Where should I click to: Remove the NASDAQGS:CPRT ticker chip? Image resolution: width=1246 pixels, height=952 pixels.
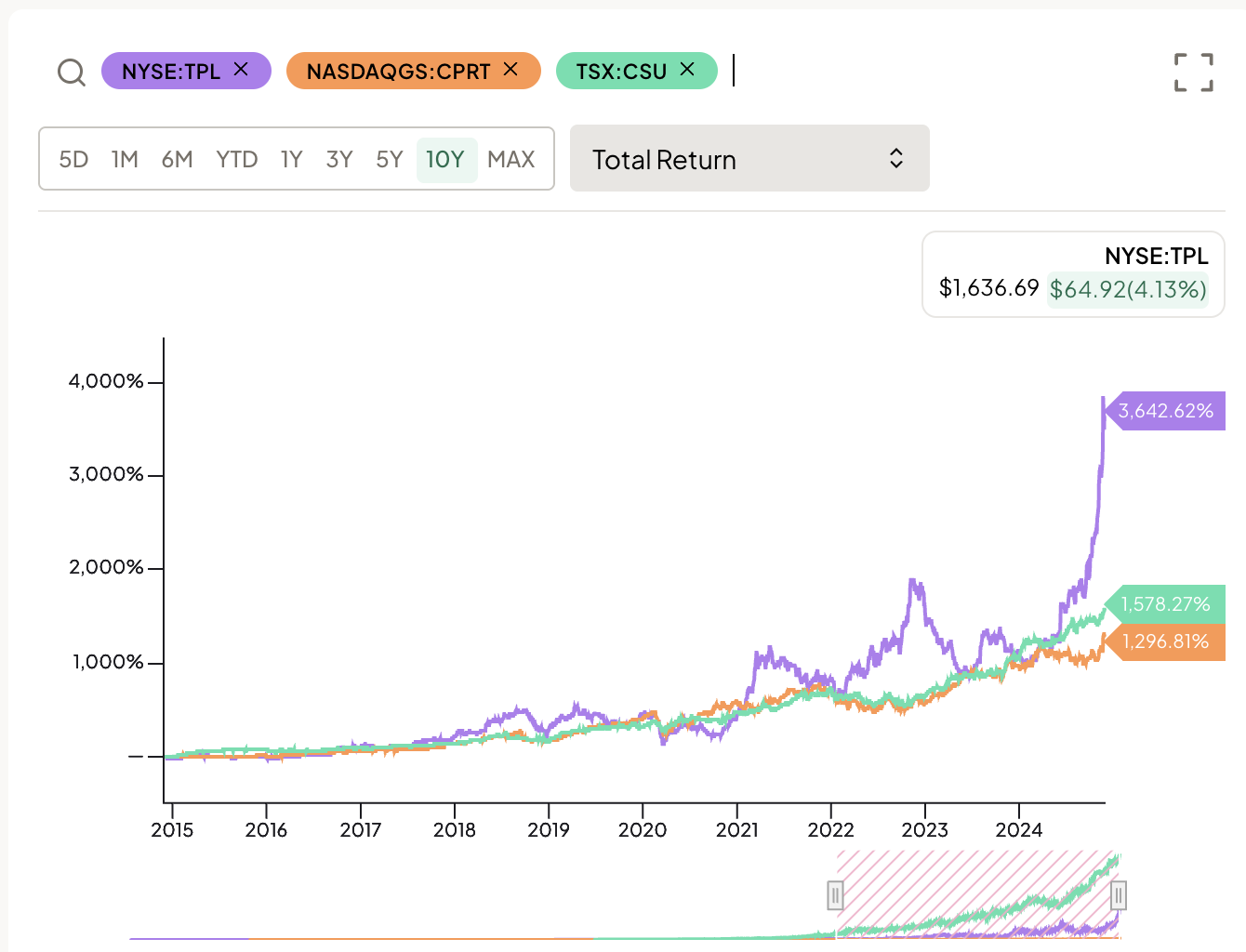click(510, 69)
